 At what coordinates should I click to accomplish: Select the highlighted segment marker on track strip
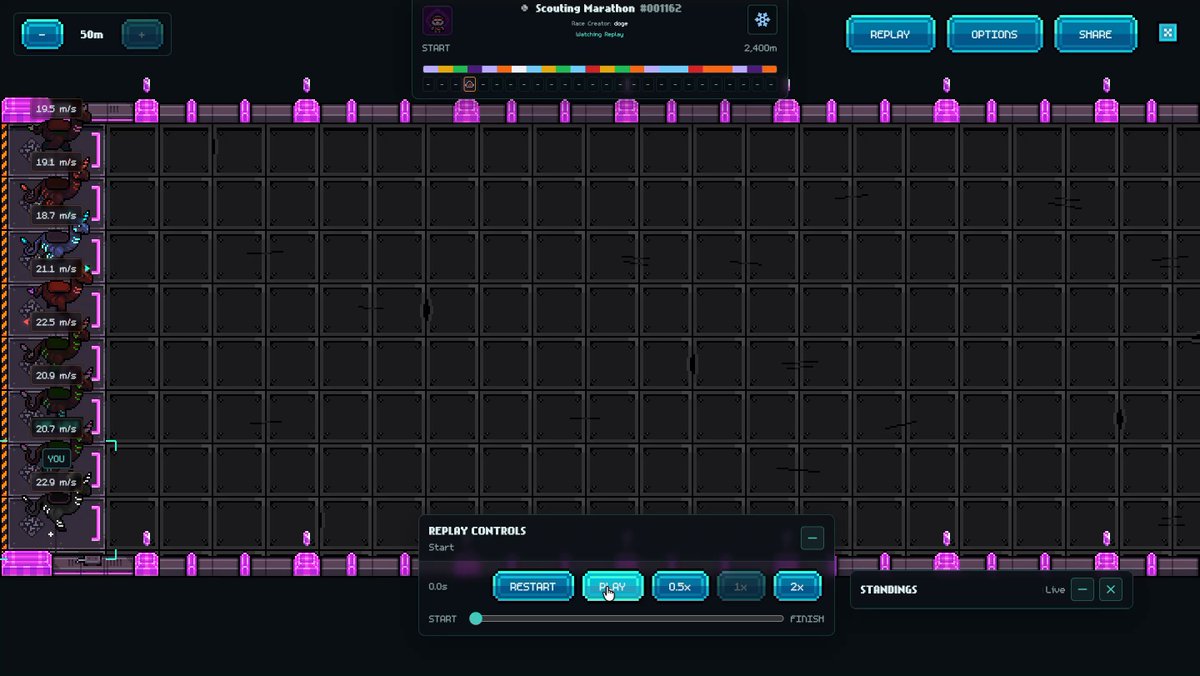tap(469, 84)
